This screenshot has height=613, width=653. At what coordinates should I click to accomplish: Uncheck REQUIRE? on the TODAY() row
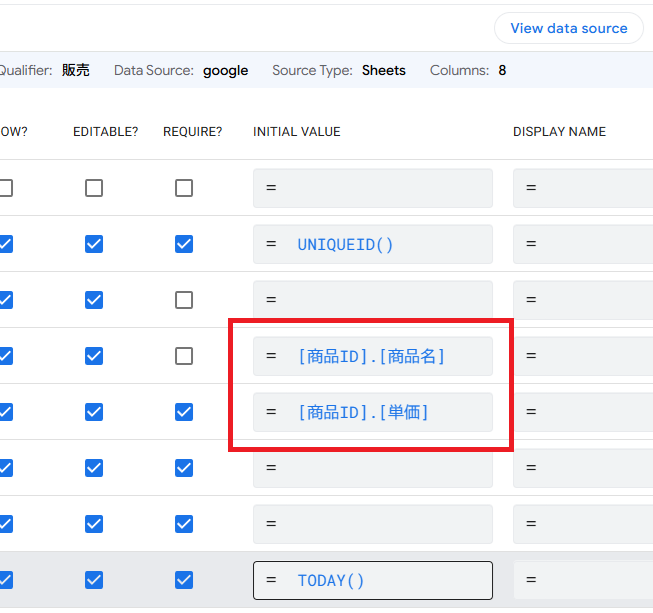[x=184, y=580]
